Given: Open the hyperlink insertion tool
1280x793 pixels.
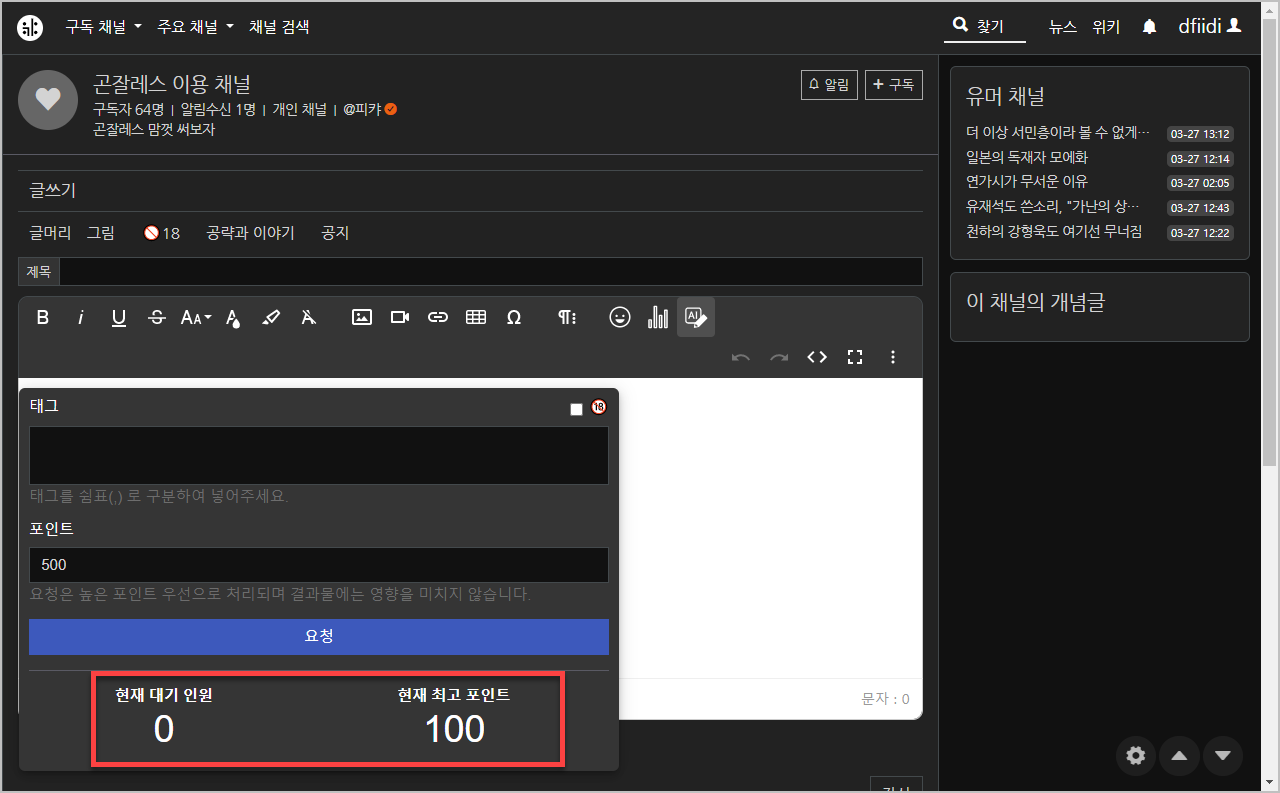Looking at the screenshot, I should [437, 317].
